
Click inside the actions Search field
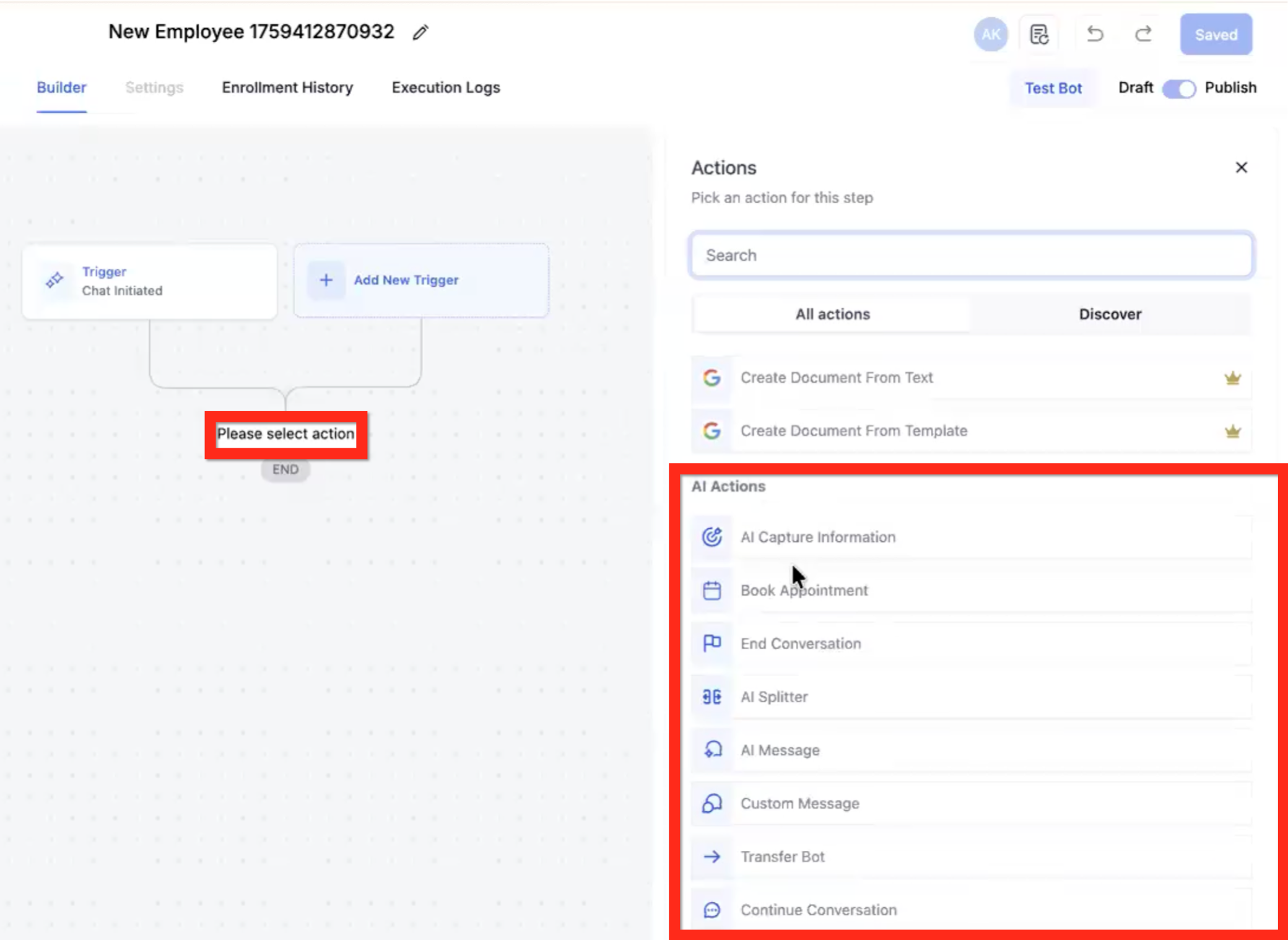pyautogui.click(x=971, y=255)
